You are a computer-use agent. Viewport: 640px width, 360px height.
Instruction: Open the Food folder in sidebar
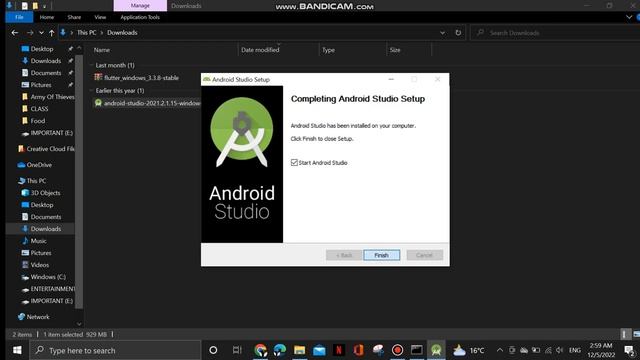tap(38, 121)
